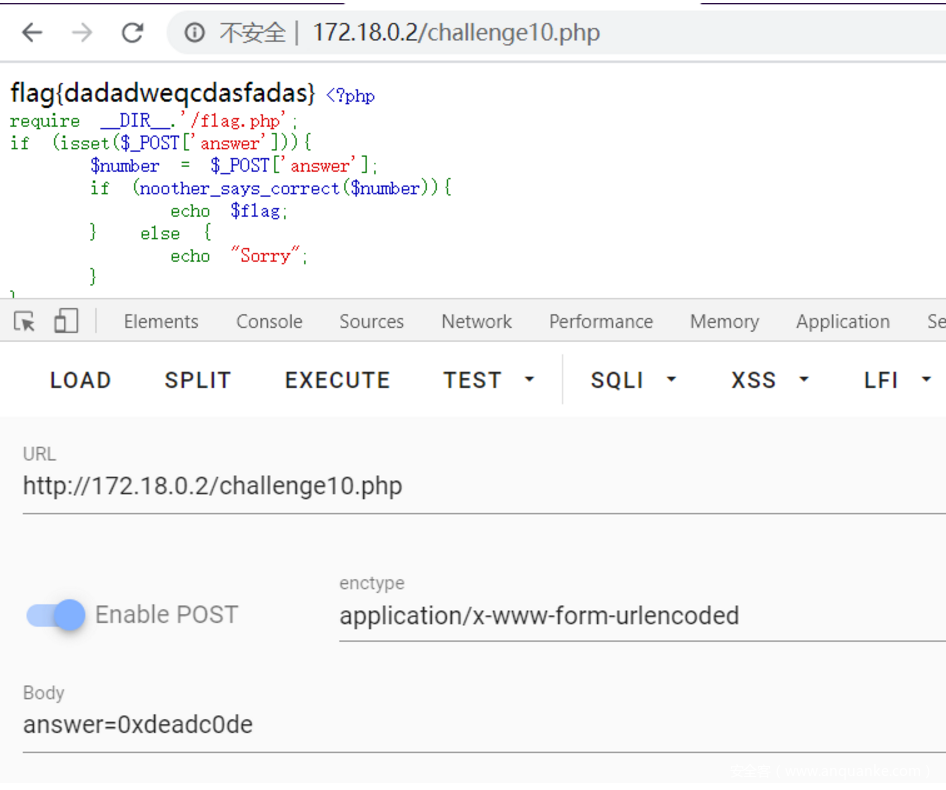Toggle the Enable POST switch
Viewport: 946px width, 790px height.
click(x=57, y=615)
